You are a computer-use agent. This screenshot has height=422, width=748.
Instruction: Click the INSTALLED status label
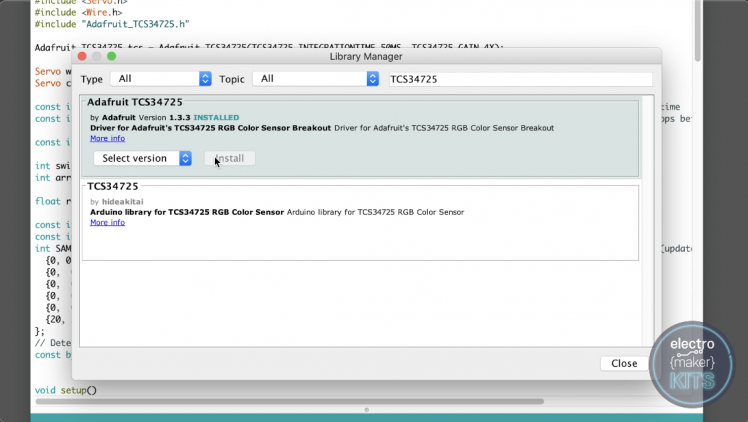(x=216, y=117)
